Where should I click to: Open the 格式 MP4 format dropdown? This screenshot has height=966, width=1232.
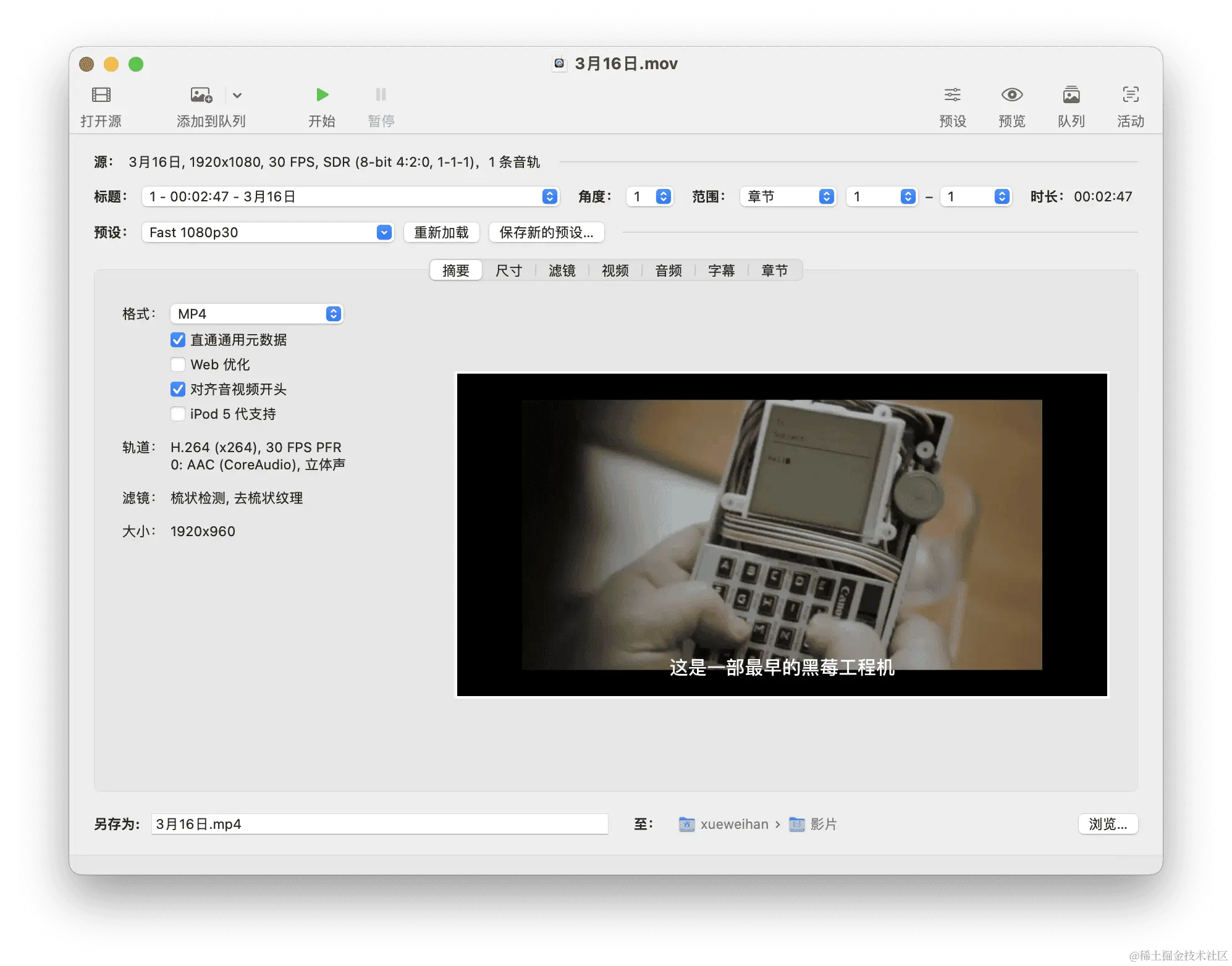(x=333, y=314)
